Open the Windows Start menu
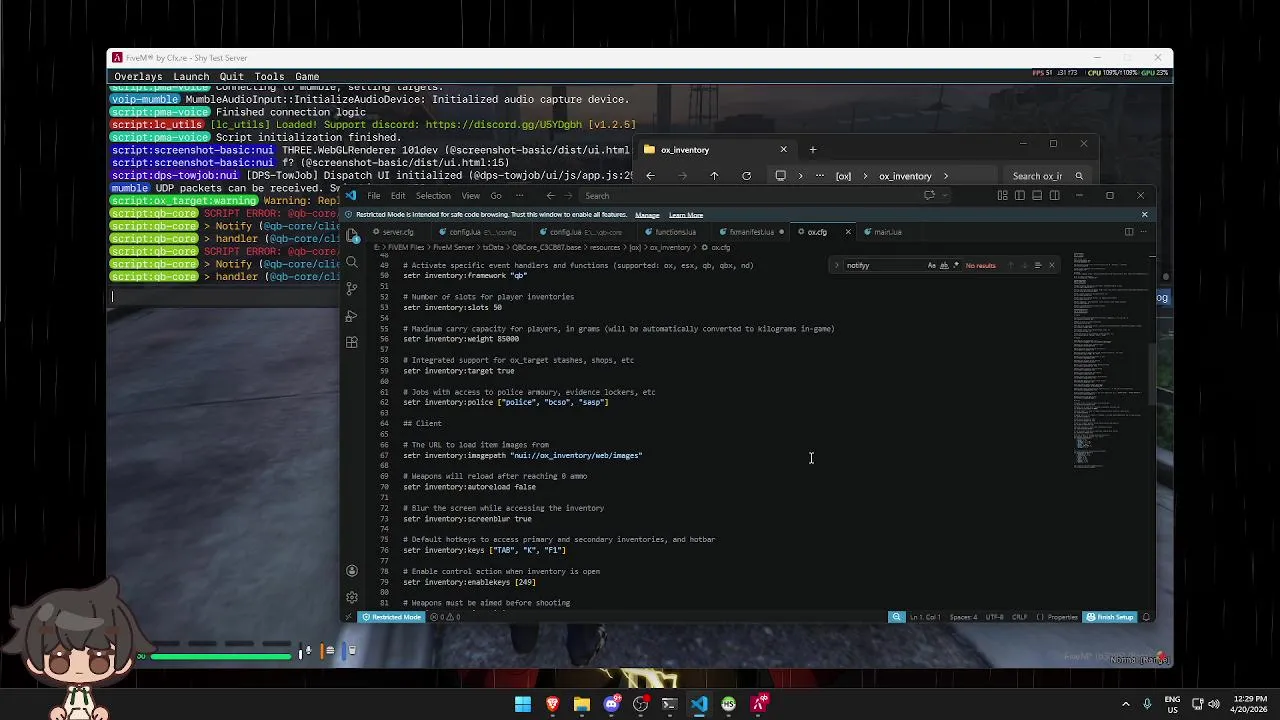1280x720 pixels. [x=523, y=704]
